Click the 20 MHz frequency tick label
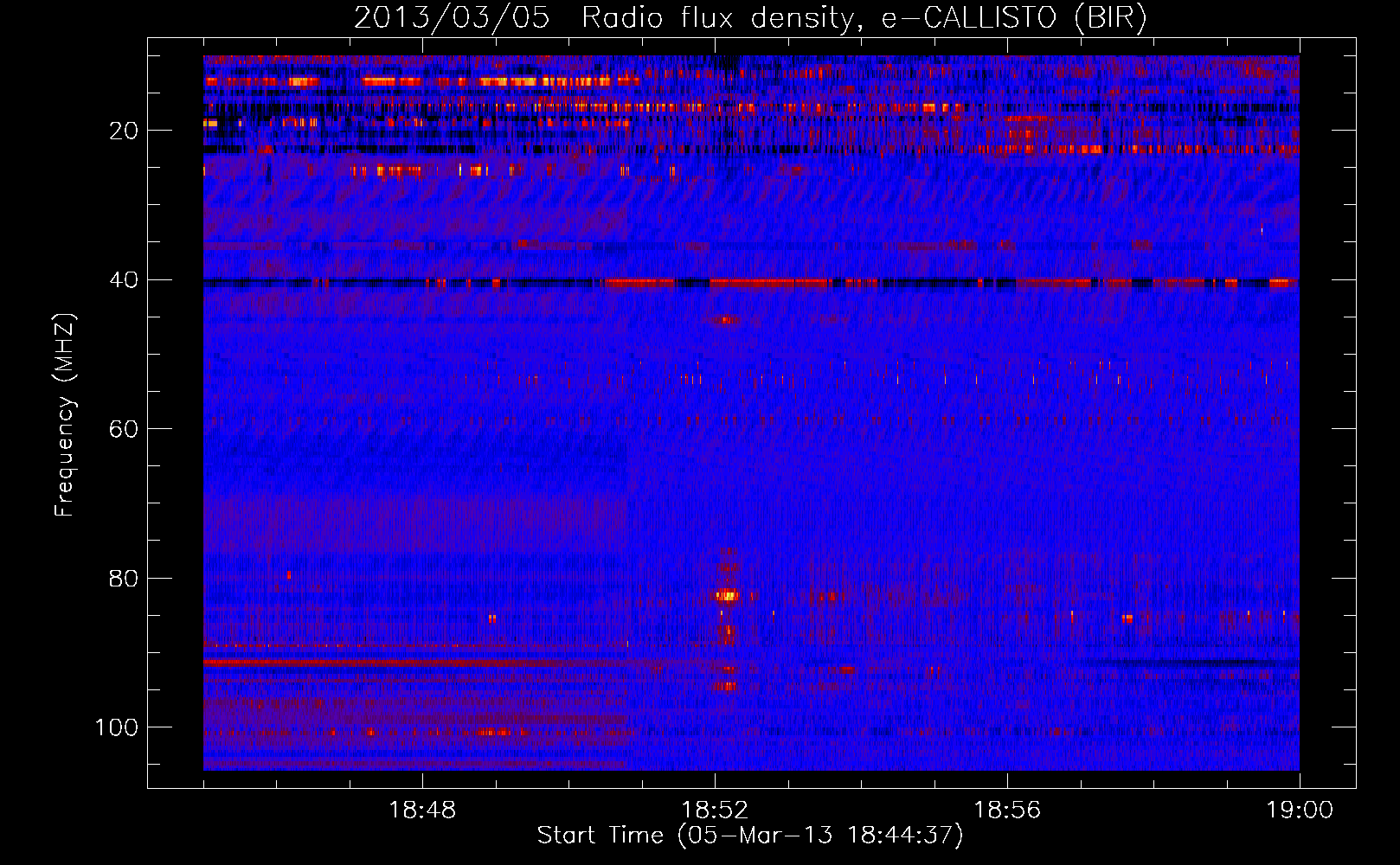 point(124,131)
